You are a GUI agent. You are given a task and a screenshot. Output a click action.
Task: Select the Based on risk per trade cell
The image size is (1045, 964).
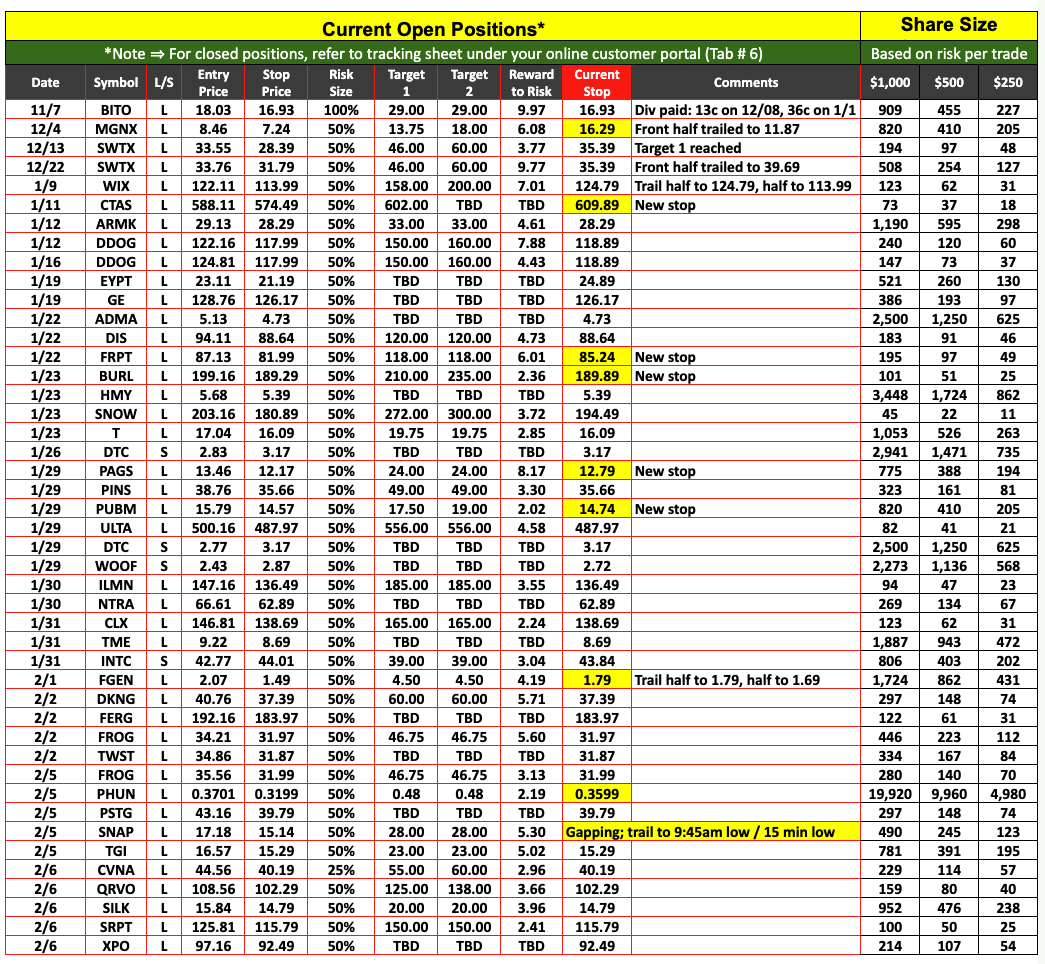click(x=948, y=54)
